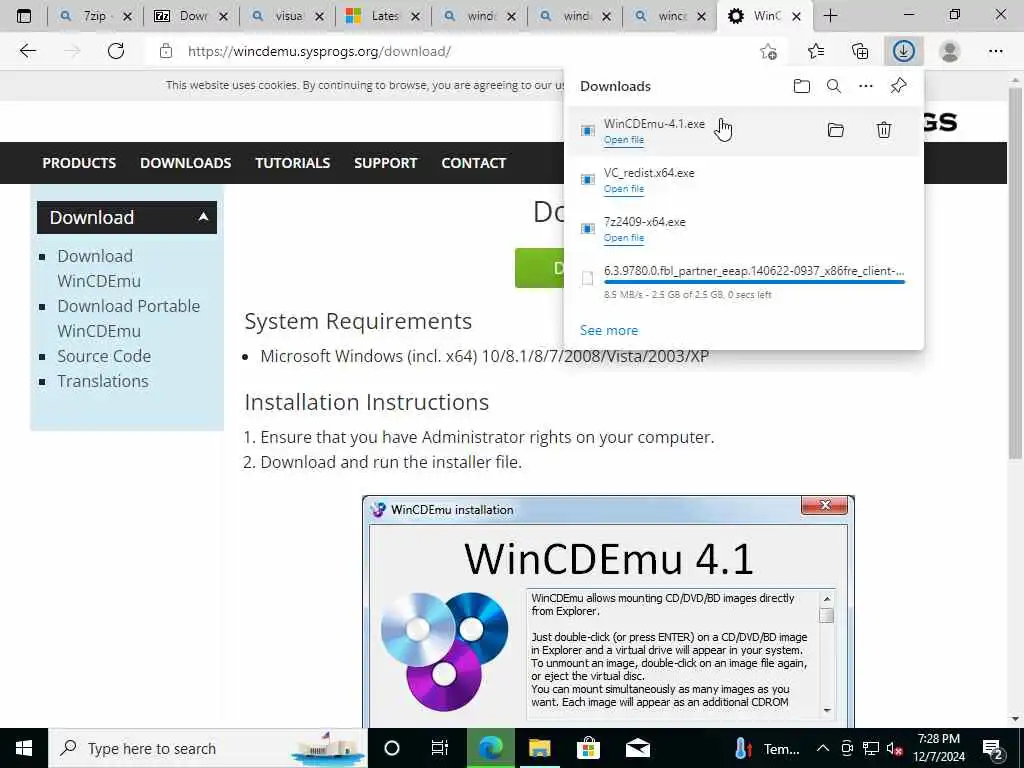Open Microsoft Store from taskbar

pyautogui.click(x=588, y=748)
